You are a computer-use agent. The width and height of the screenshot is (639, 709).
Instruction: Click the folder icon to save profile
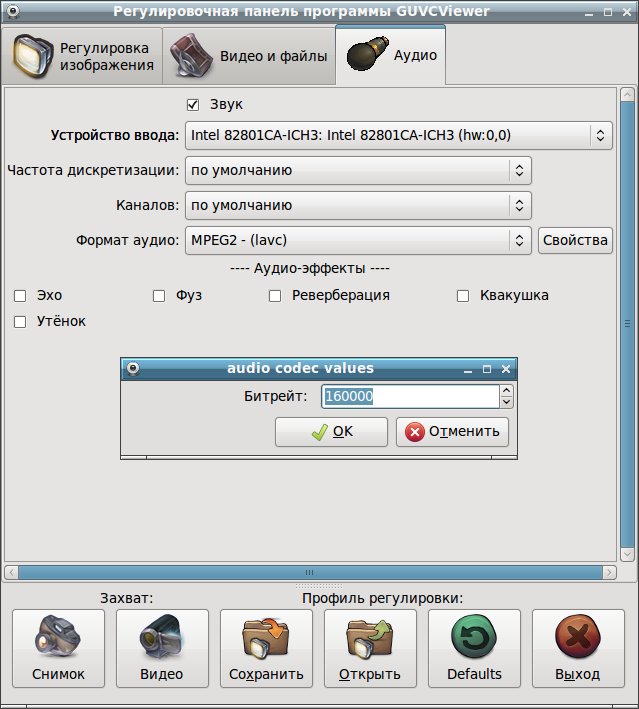(266, 637)
